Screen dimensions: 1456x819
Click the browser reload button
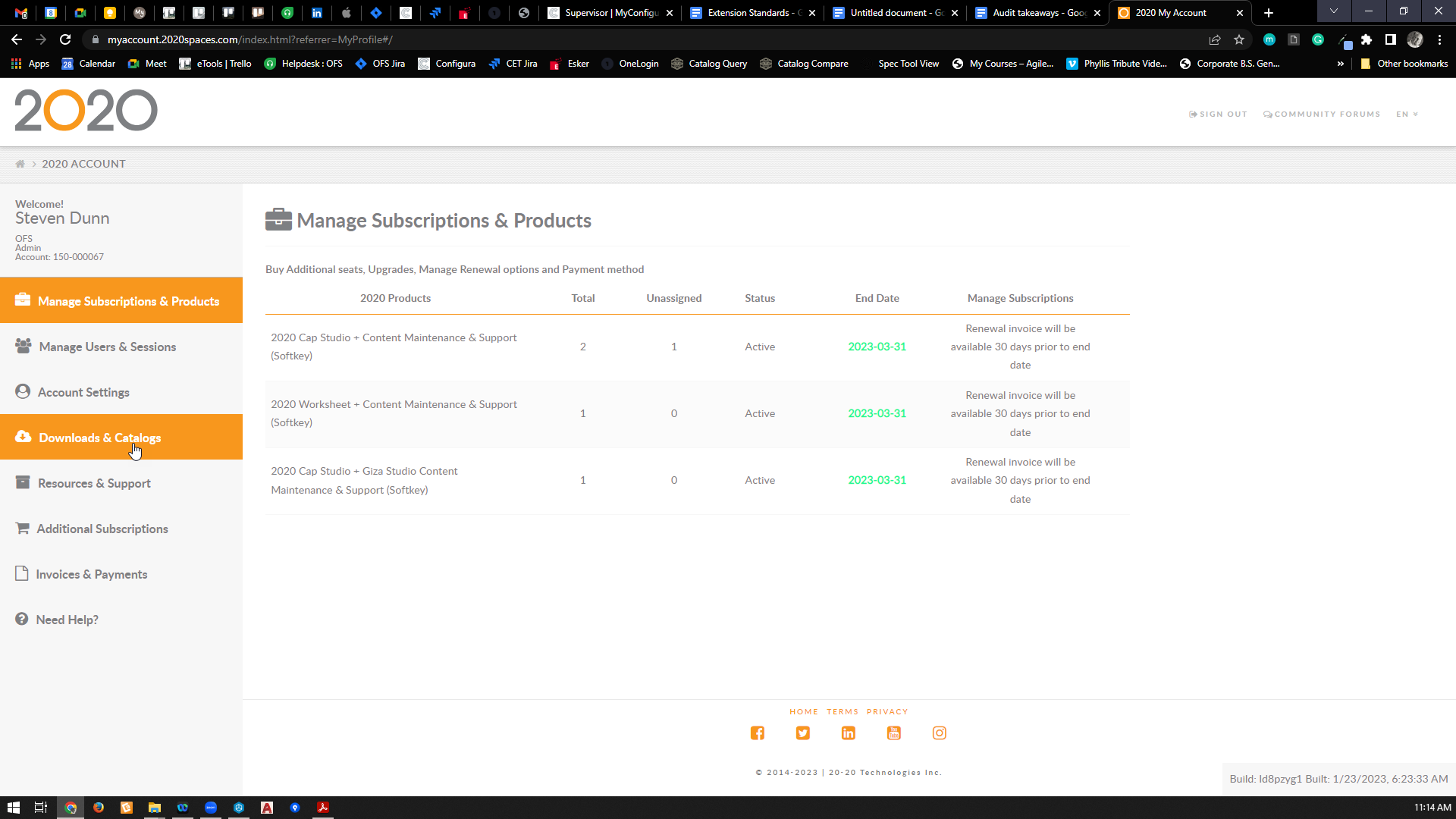65,39
